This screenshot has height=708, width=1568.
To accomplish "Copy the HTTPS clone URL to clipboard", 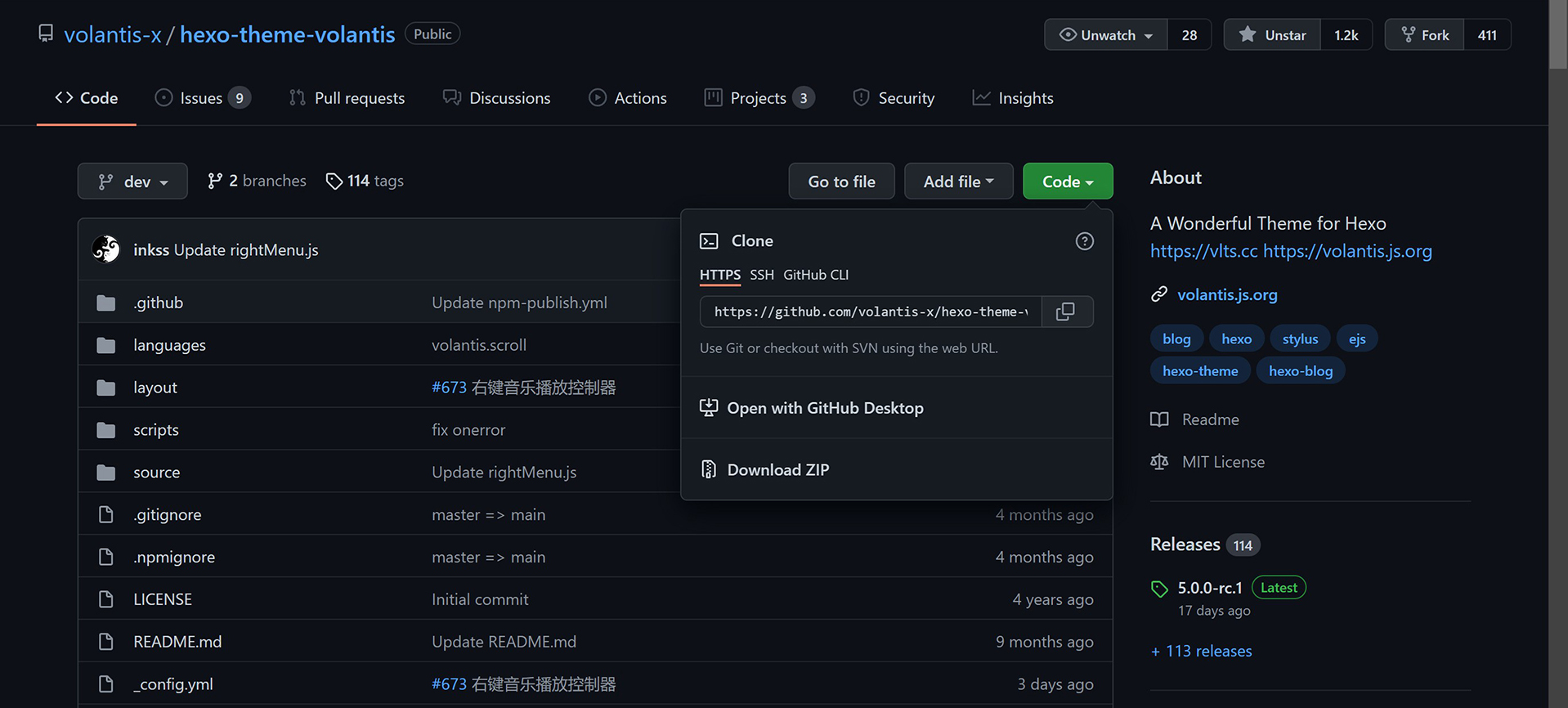I will pyautogui.click(x=1065, y=311).
